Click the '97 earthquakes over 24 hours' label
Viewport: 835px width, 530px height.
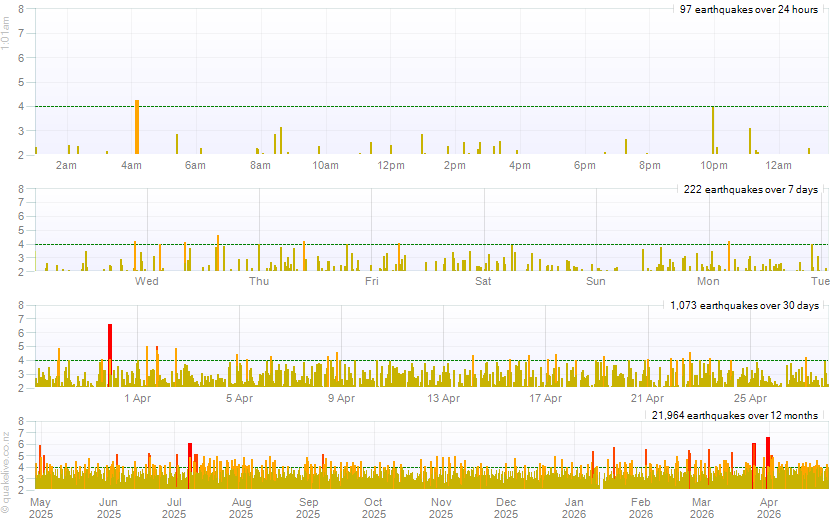(x=748, y=9)
